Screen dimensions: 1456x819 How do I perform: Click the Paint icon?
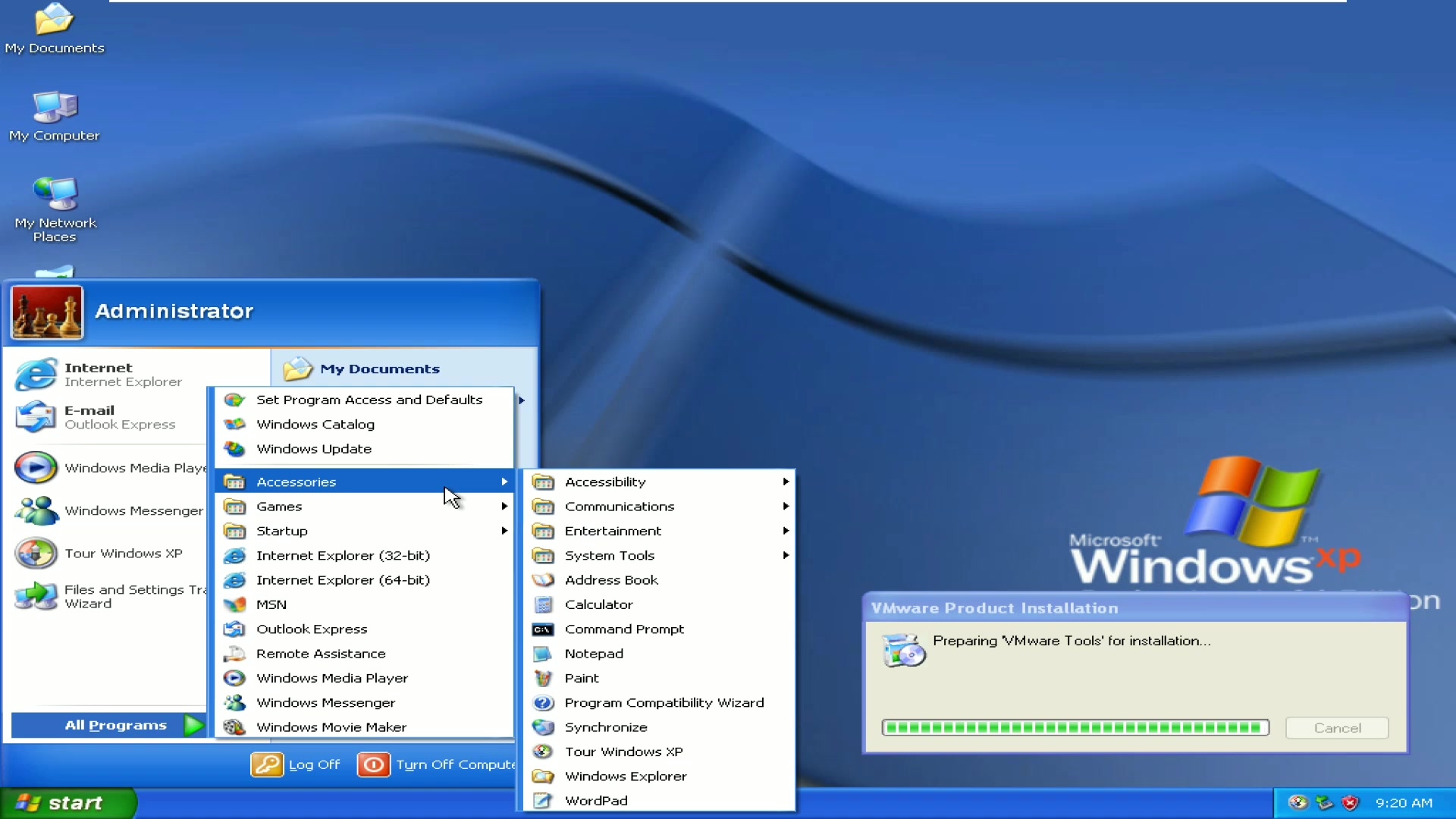(543, 678)
